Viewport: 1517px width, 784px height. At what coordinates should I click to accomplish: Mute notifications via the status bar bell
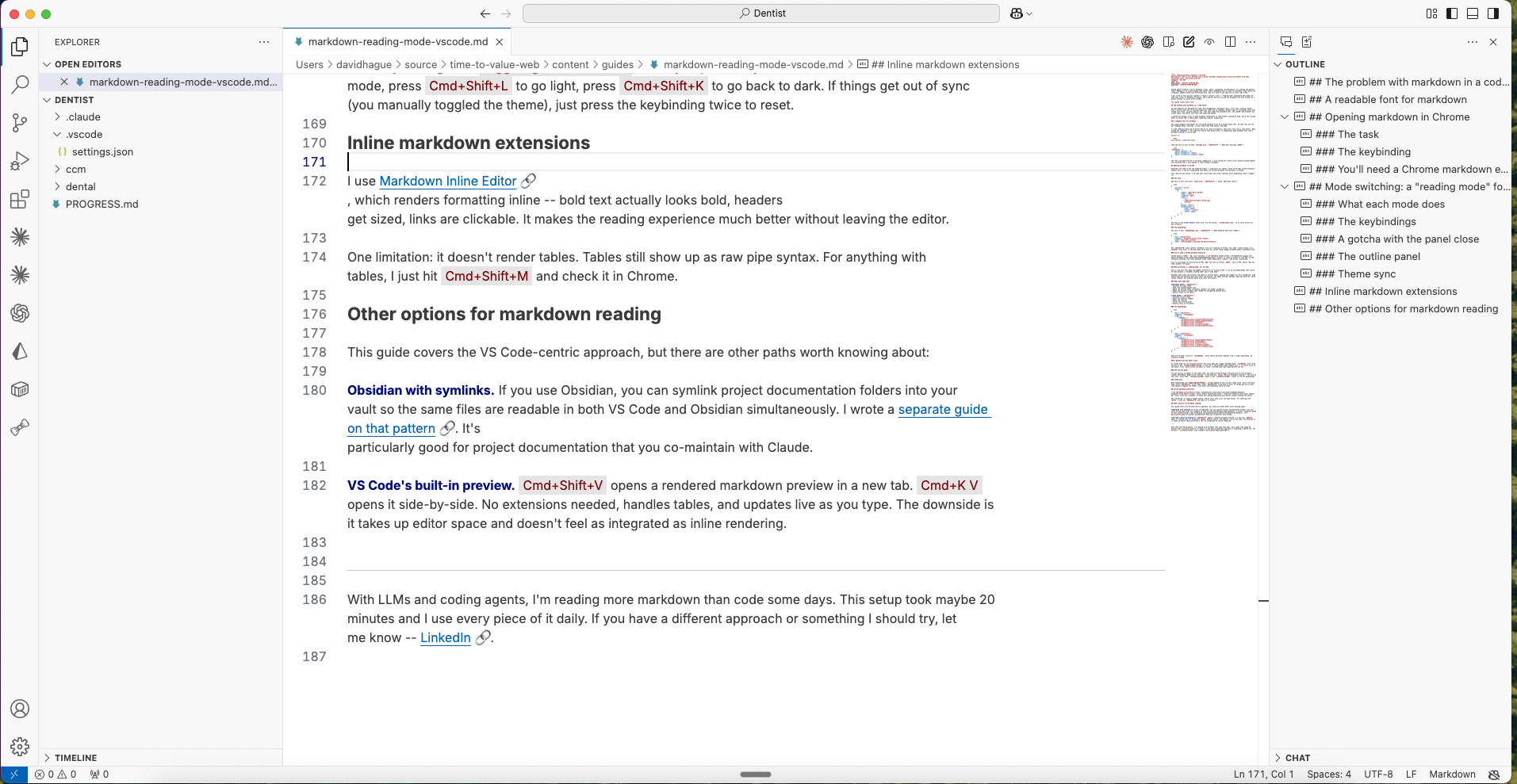coord(1494,774)
